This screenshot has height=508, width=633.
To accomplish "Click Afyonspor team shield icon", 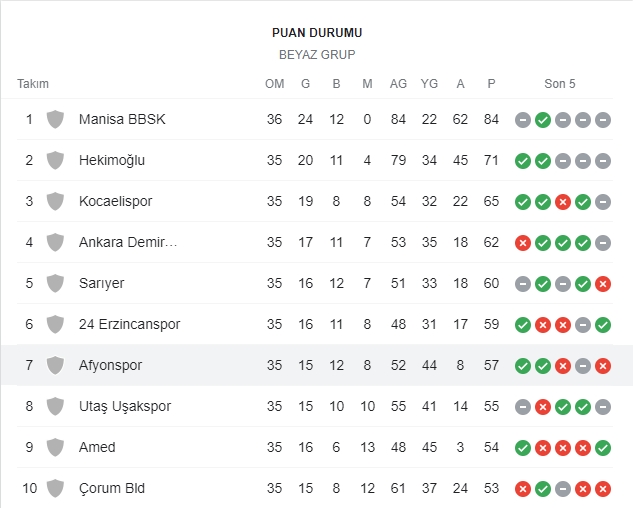I will tap(55, 365).
